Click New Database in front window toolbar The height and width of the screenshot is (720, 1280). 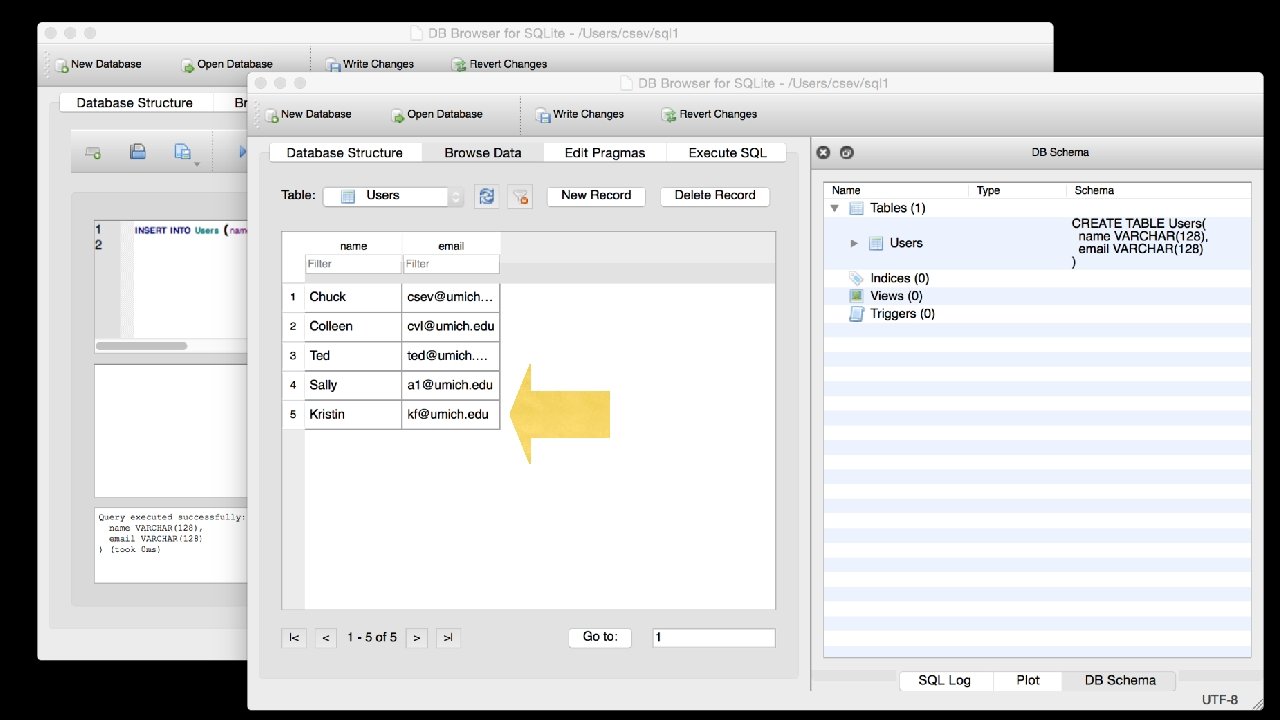(x=308, y=114)
